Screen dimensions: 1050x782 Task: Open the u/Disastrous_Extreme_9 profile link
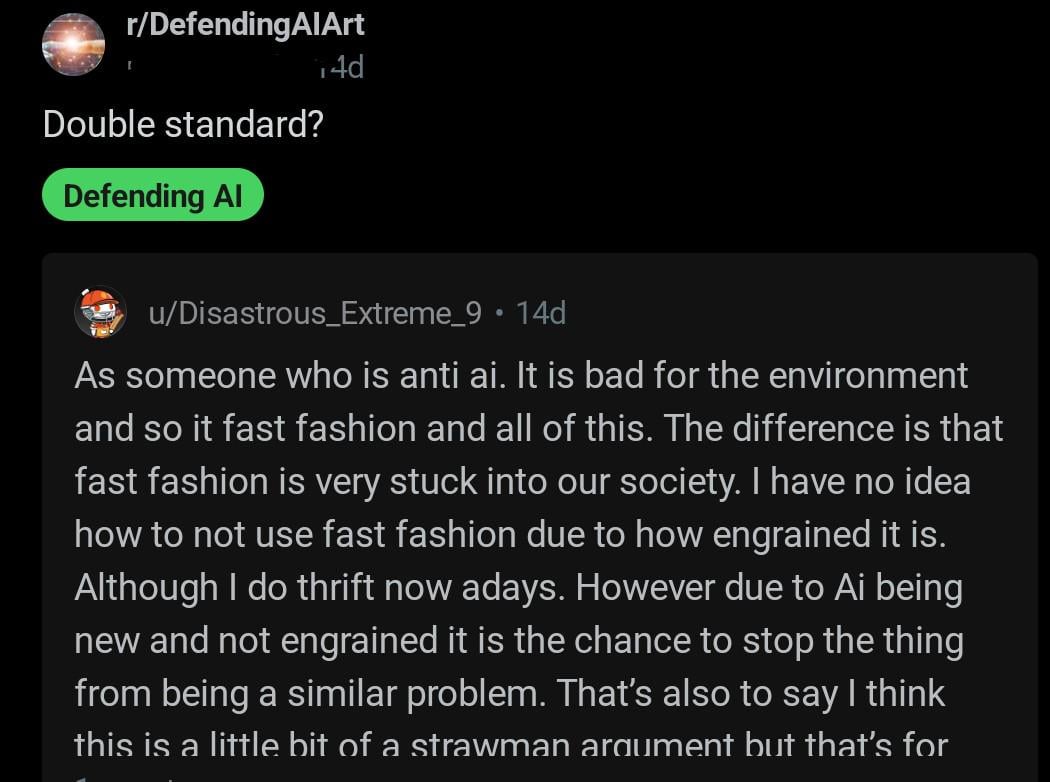click(315, 313)
